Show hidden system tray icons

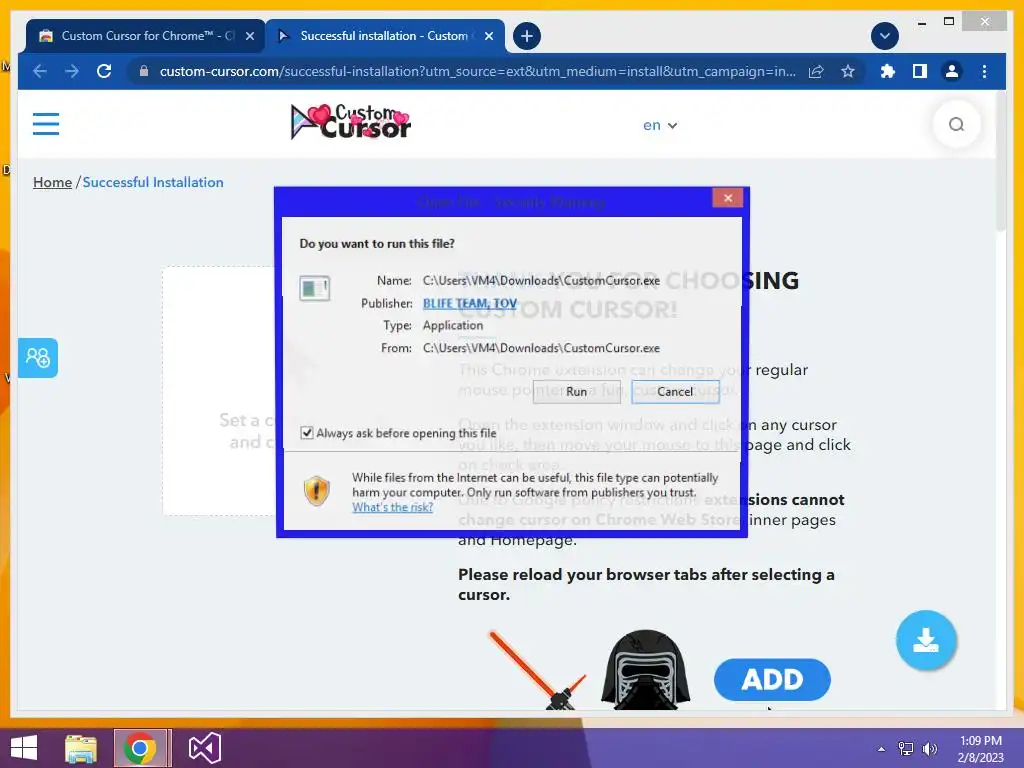pos(881,749)
